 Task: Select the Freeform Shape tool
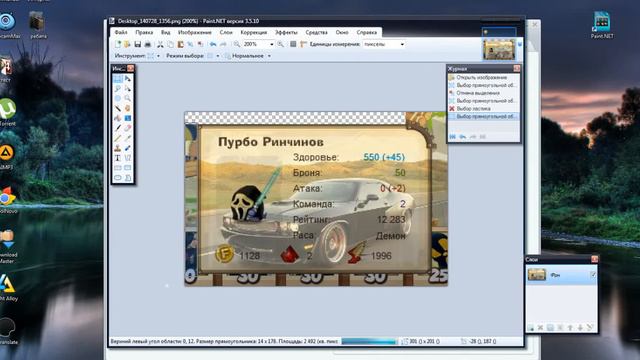point(128,178)
